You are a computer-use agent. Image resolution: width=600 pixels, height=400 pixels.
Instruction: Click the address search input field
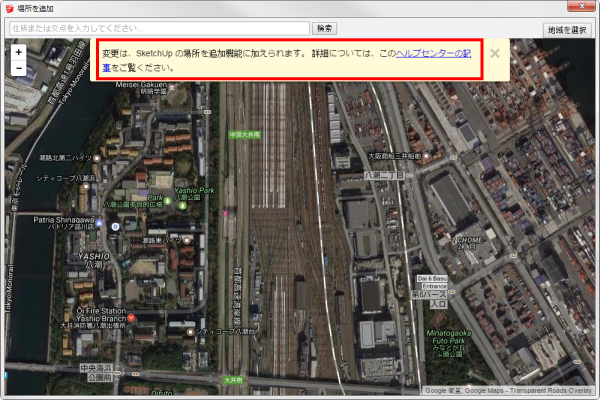click(159, 28)
